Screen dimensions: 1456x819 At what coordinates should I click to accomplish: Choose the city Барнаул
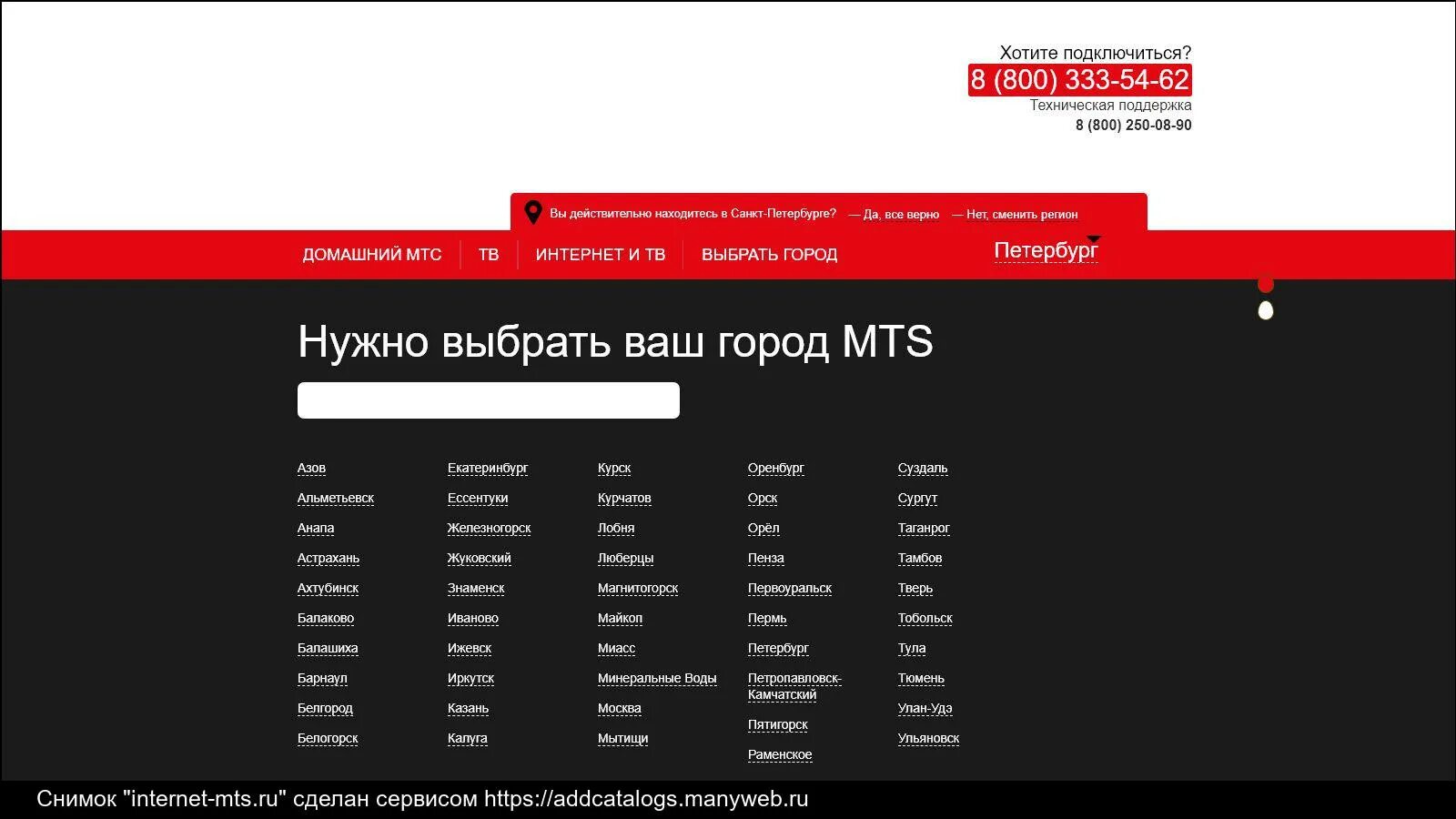click(x=322, y=678)
